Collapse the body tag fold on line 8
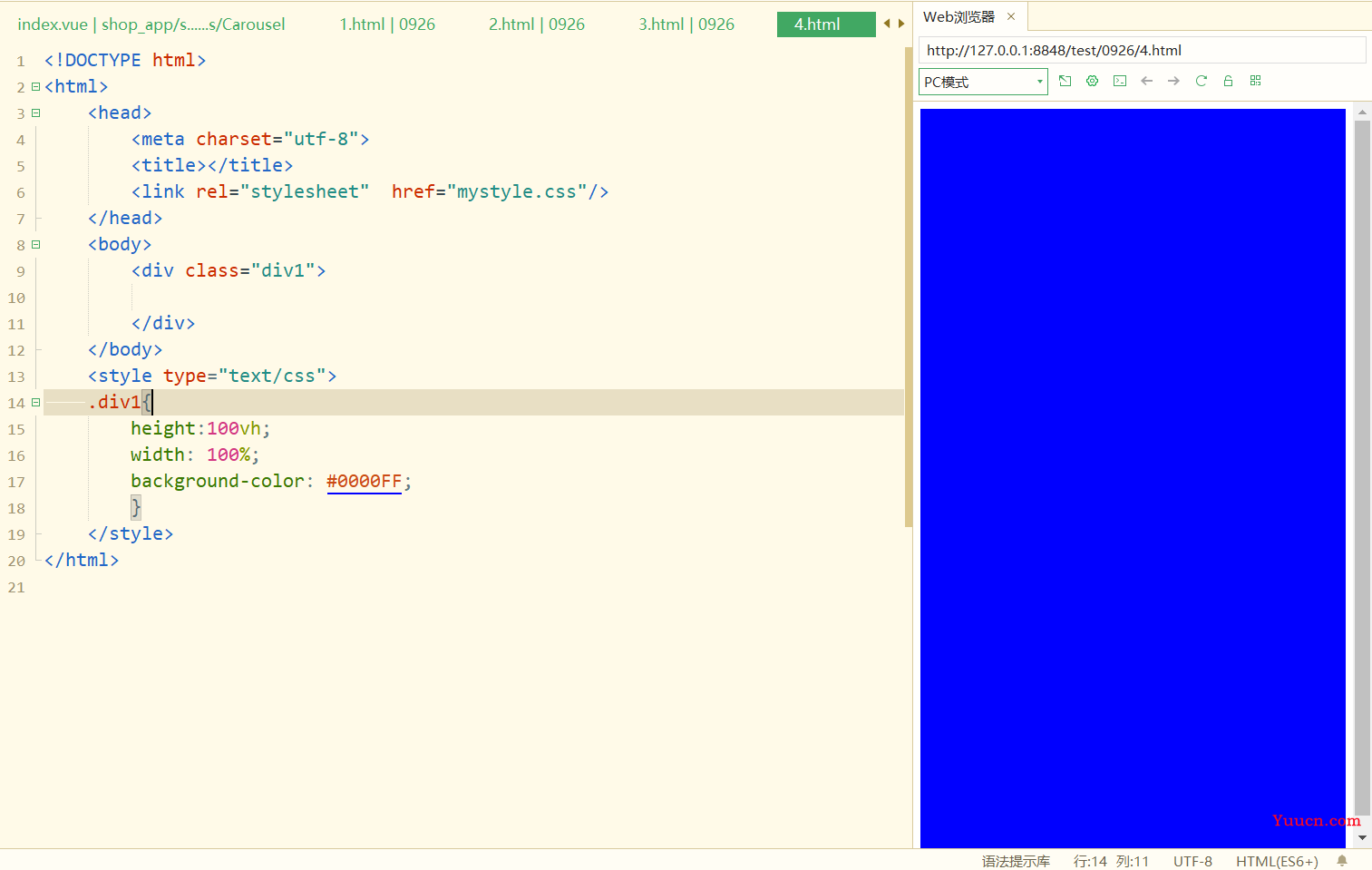 [36, 244]
